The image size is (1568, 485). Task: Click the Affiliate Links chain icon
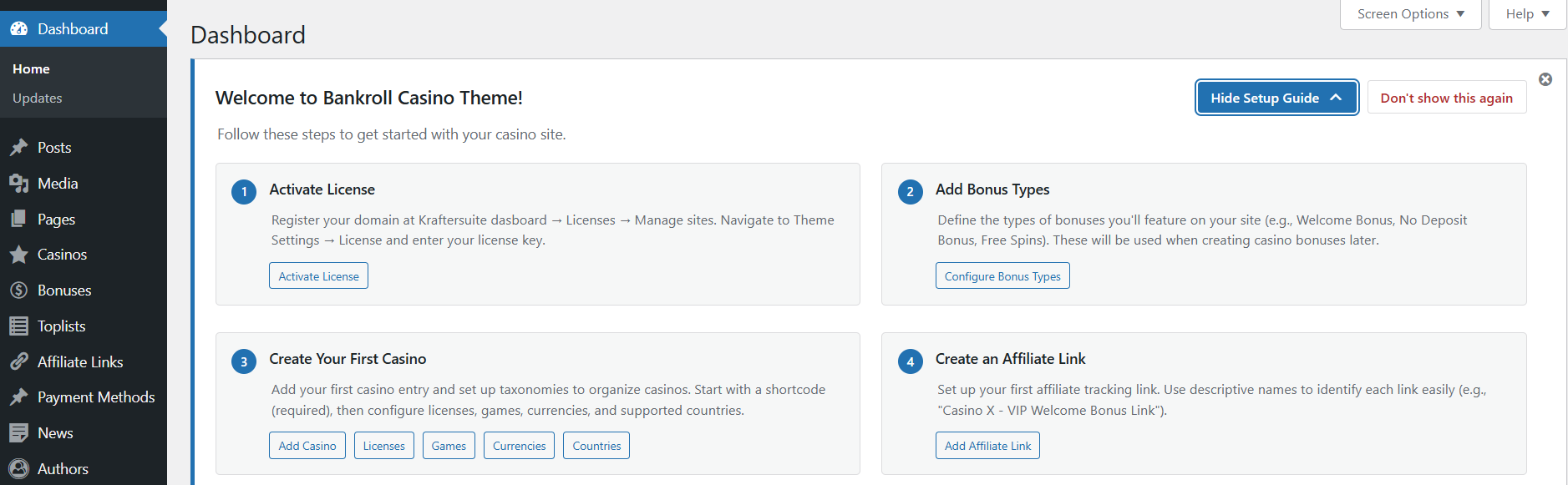19,362
